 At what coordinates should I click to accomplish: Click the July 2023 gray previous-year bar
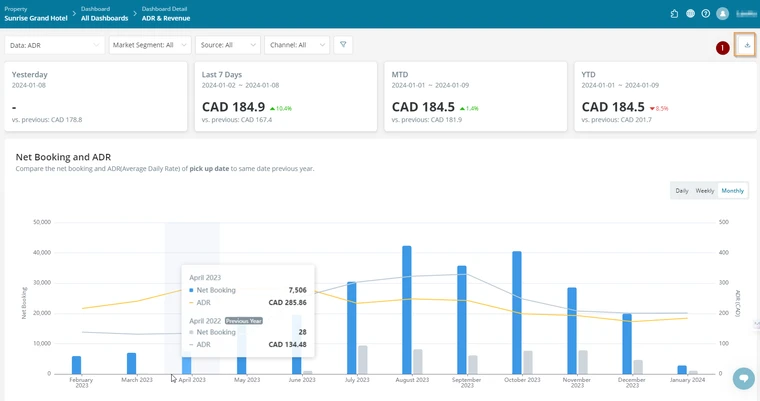click(363, 360)
